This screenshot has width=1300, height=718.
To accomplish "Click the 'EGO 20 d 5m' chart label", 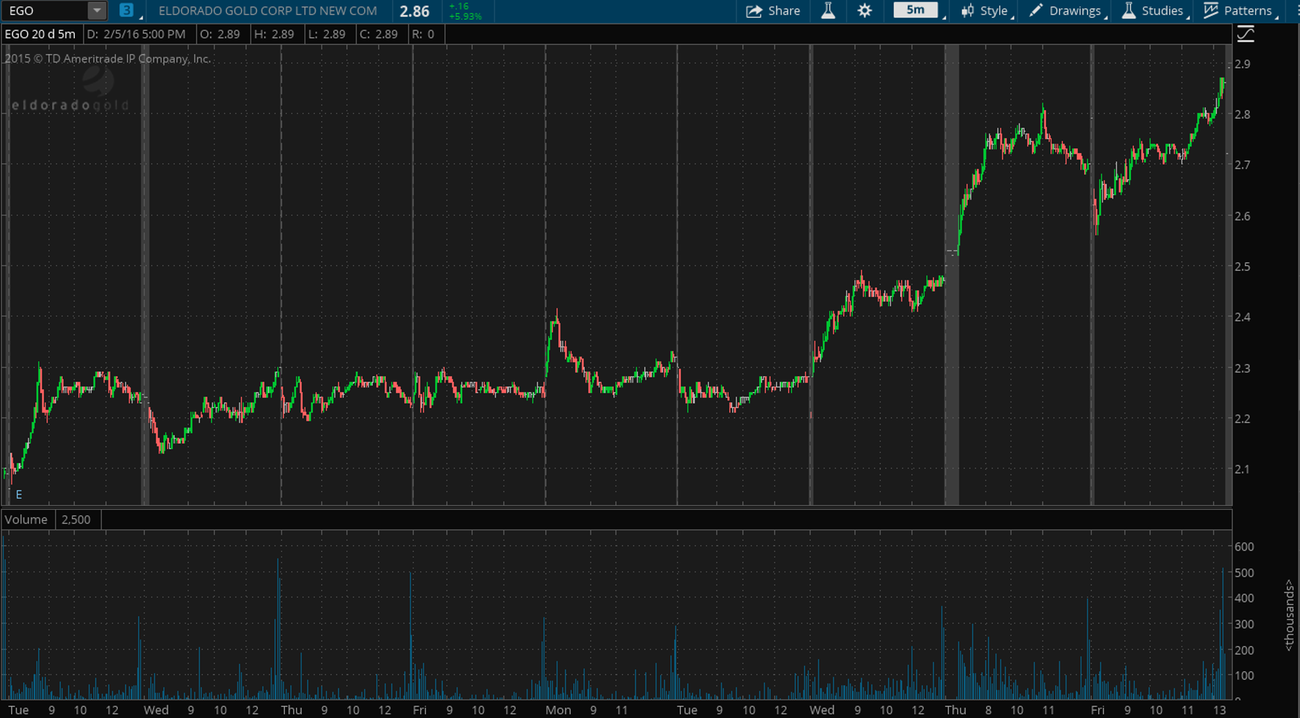I will point(40,34).
